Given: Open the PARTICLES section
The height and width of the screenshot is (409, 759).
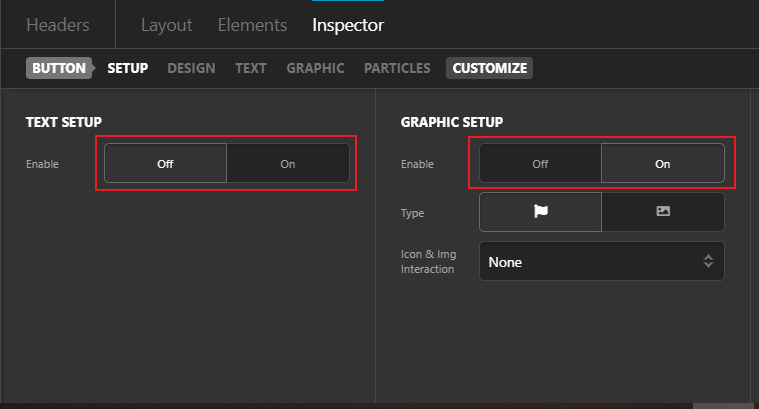Looking at the screenshot, I should 397,68.
